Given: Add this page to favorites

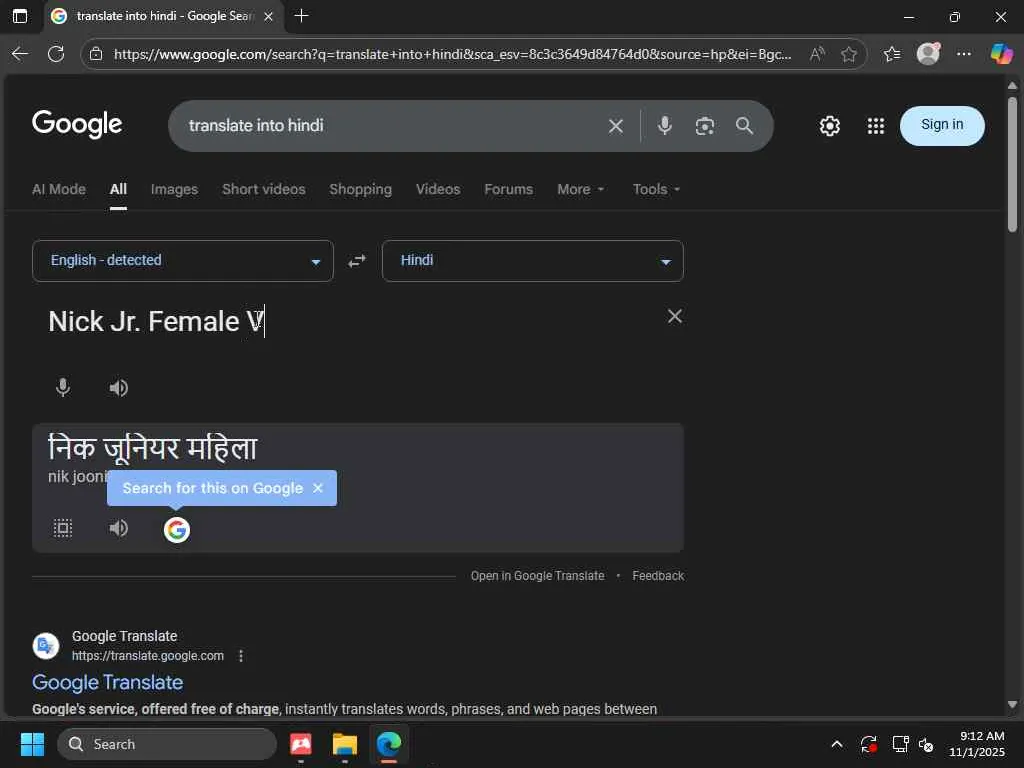Looking at the screenshot, I should pyautogui.click(x=848, y=54).
